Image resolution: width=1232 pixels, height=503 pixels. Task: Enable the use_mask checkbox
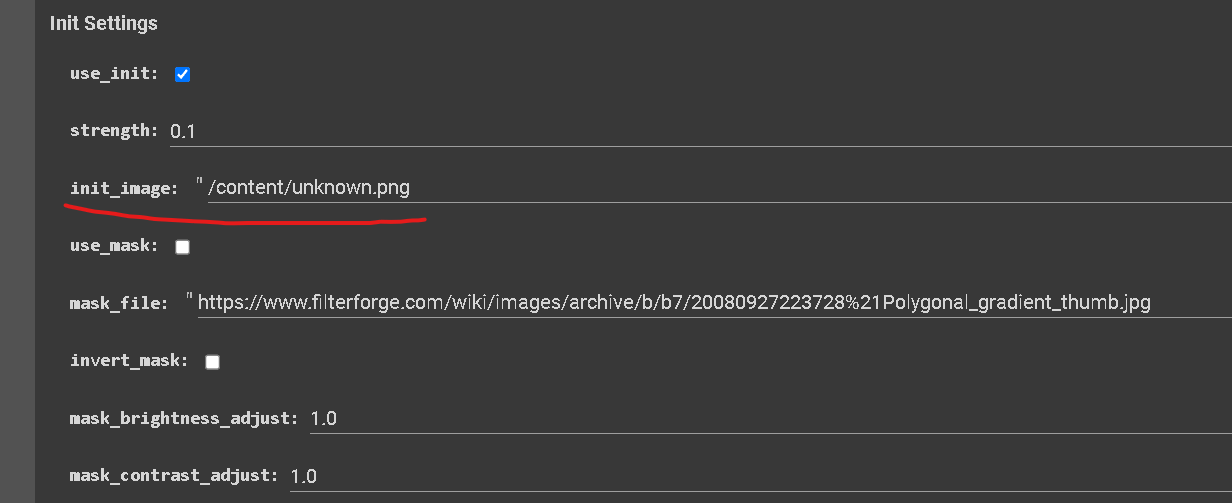(x=182, y=246)
